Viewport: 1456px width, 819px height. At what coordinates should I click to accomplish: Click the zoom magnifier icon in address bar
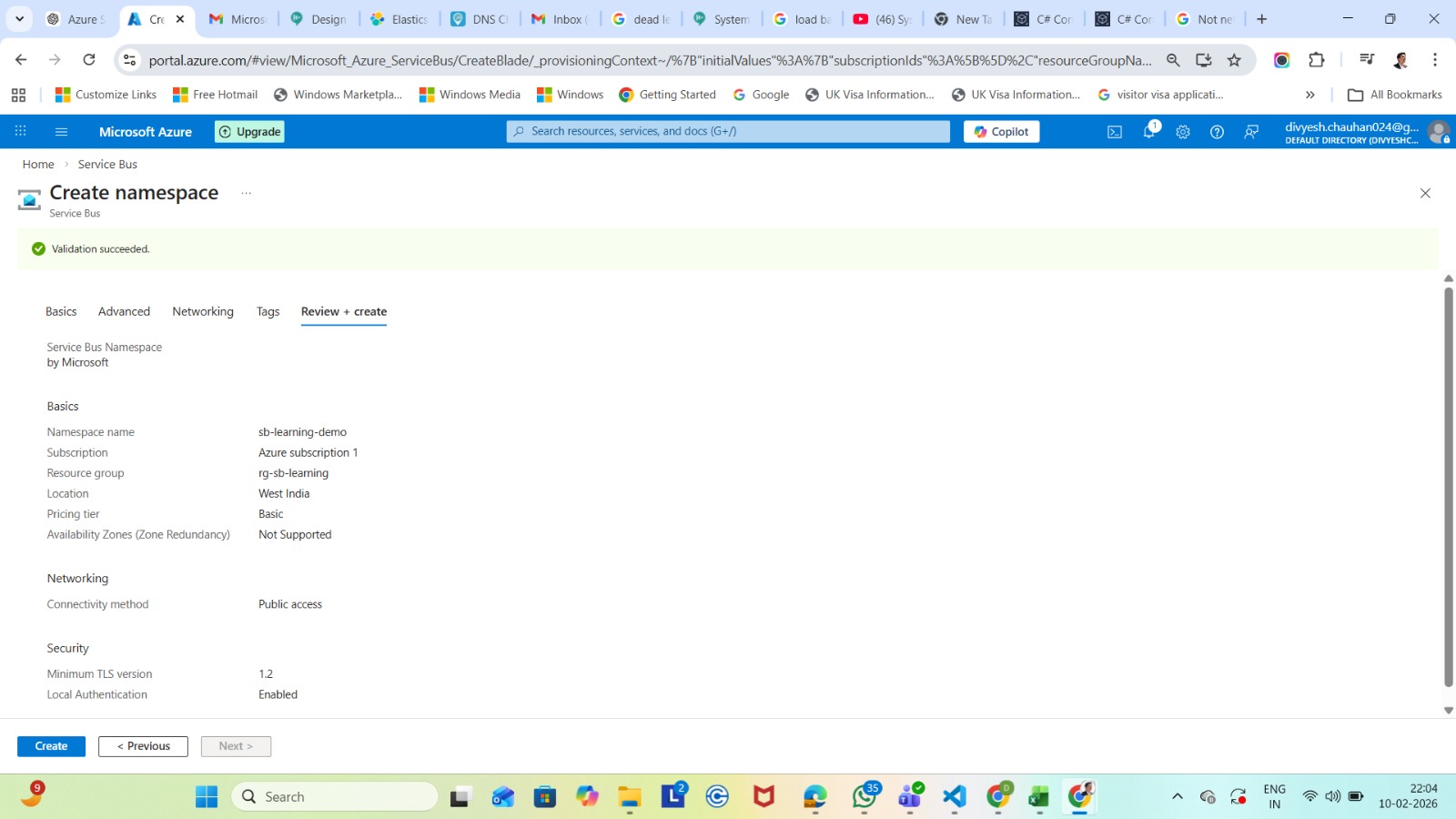click(x=1173, y=60)
